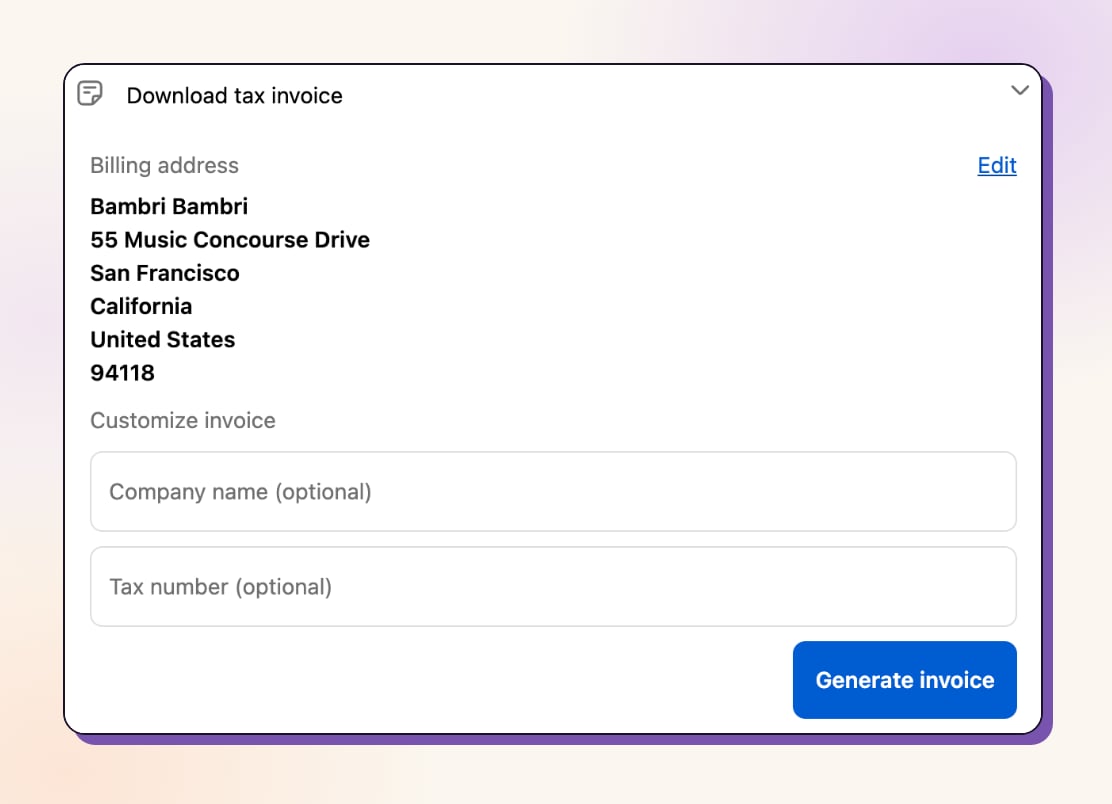
Task: Click the California state line
Action: pos(141,306)
